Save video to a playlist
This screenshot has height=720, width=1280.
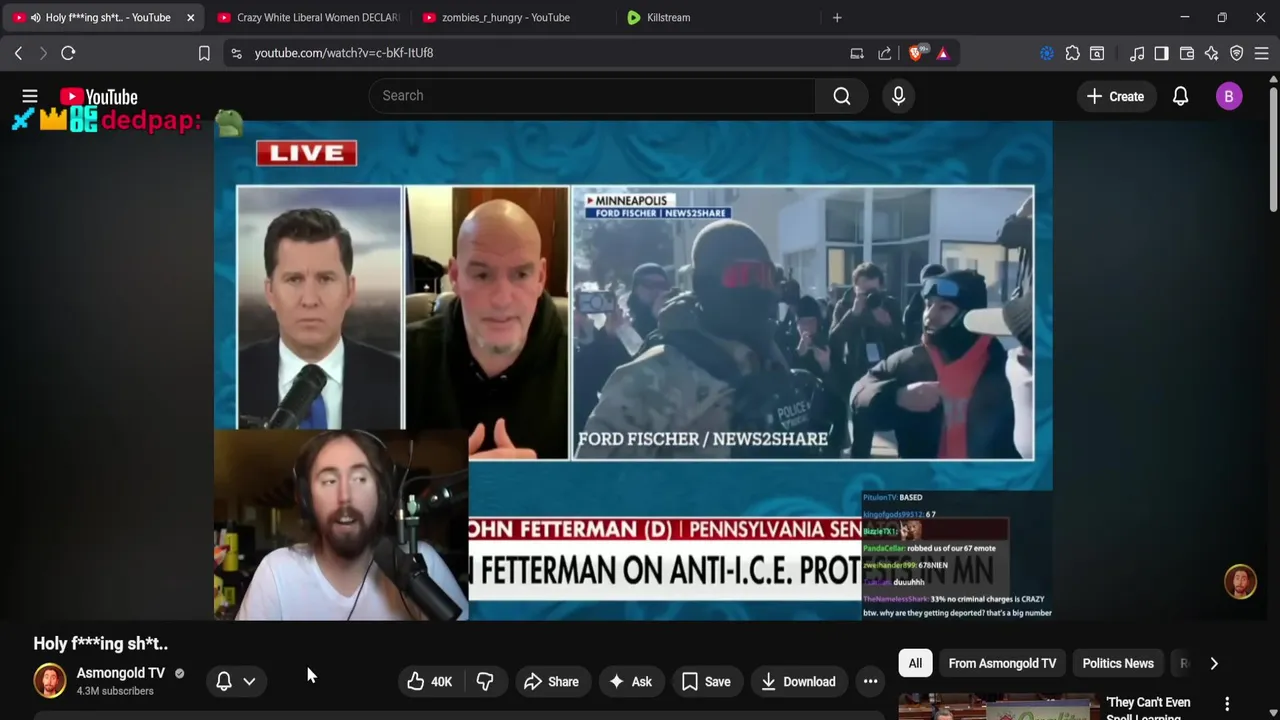click(x=706, y=682)
